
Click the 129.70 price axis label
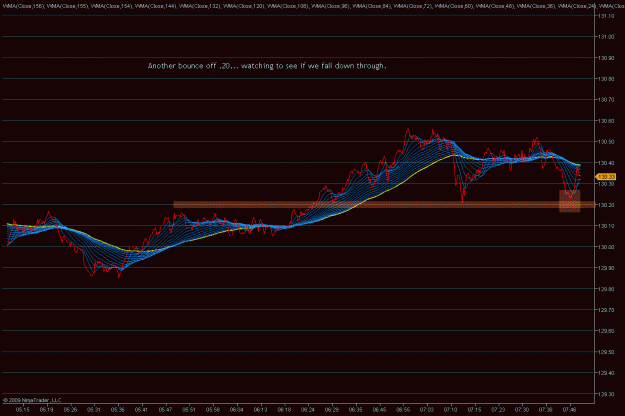(x=606, y=310)
